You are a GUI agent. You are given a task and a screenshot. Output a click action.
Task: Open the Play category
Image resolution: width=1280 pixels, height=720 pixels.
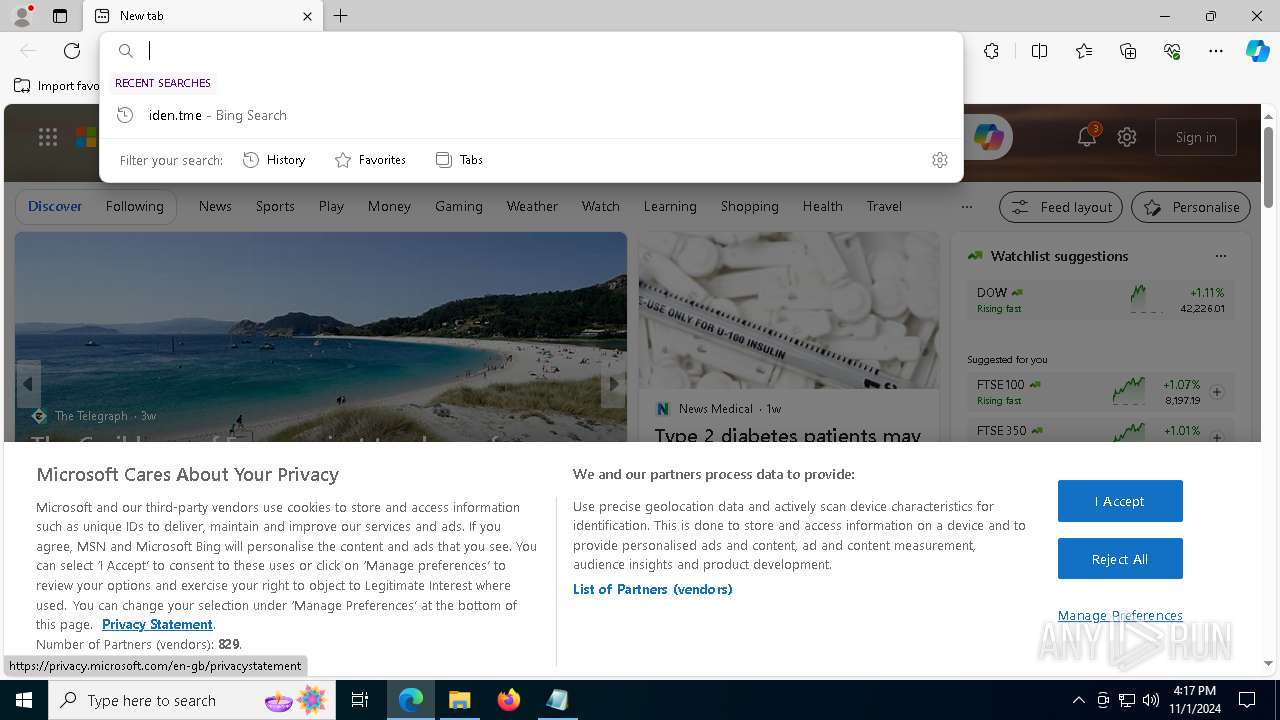331,206
